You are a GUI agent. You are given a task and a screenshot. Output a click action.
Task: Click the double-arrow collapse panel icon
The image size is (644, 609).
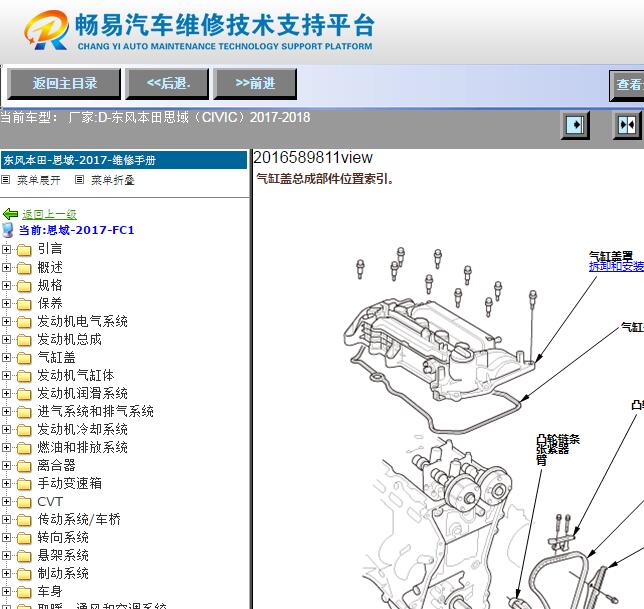click(627, 125)
